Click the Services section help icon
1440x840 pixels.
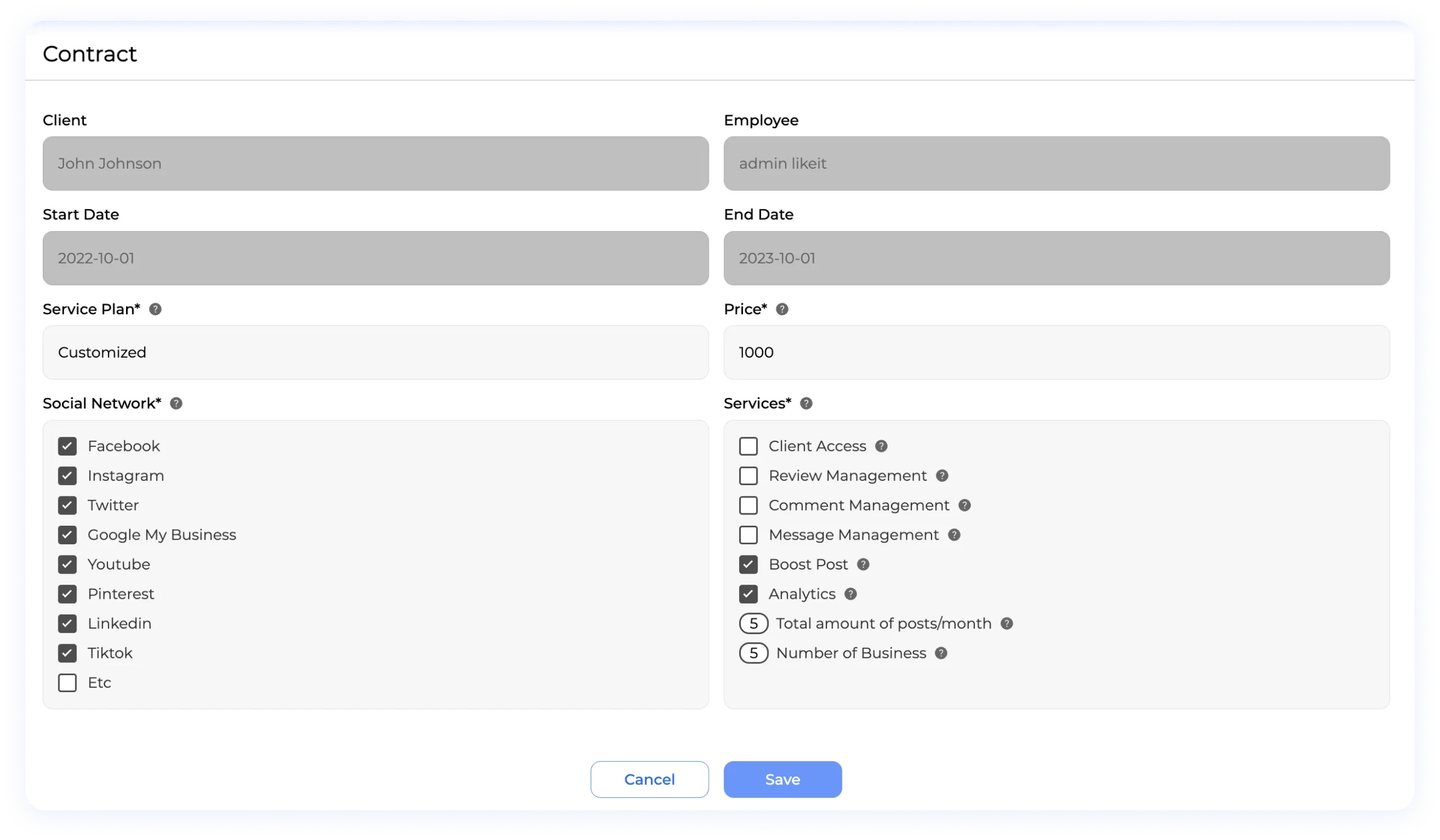click(805, 403)
